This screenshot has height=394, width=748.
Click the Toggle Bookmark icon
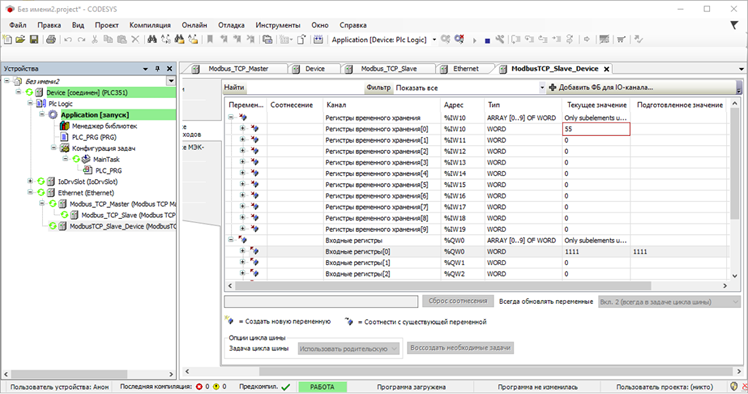tap(209, 40)
